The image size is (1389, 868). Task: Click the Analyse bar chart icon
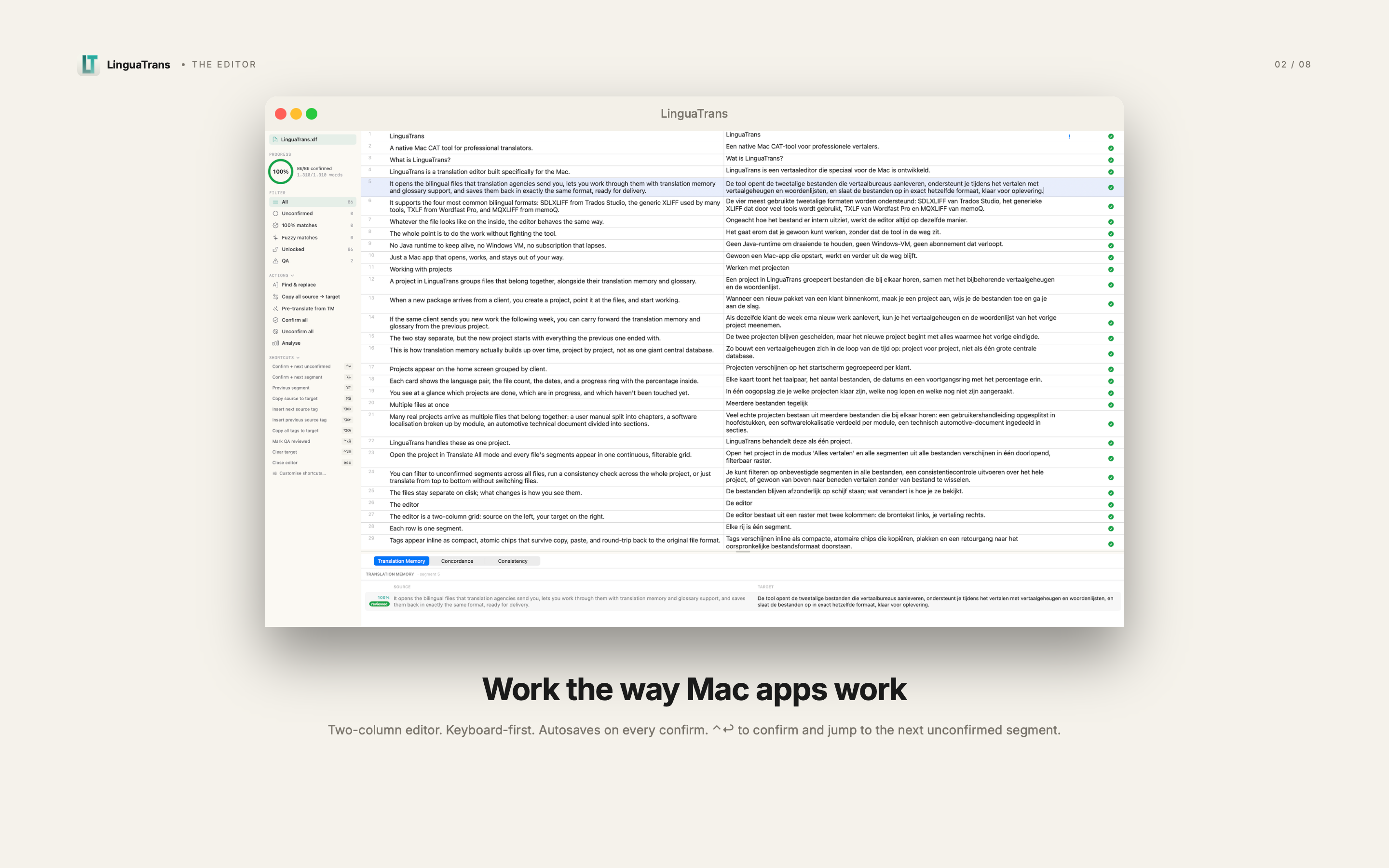[x=275, y=343]
